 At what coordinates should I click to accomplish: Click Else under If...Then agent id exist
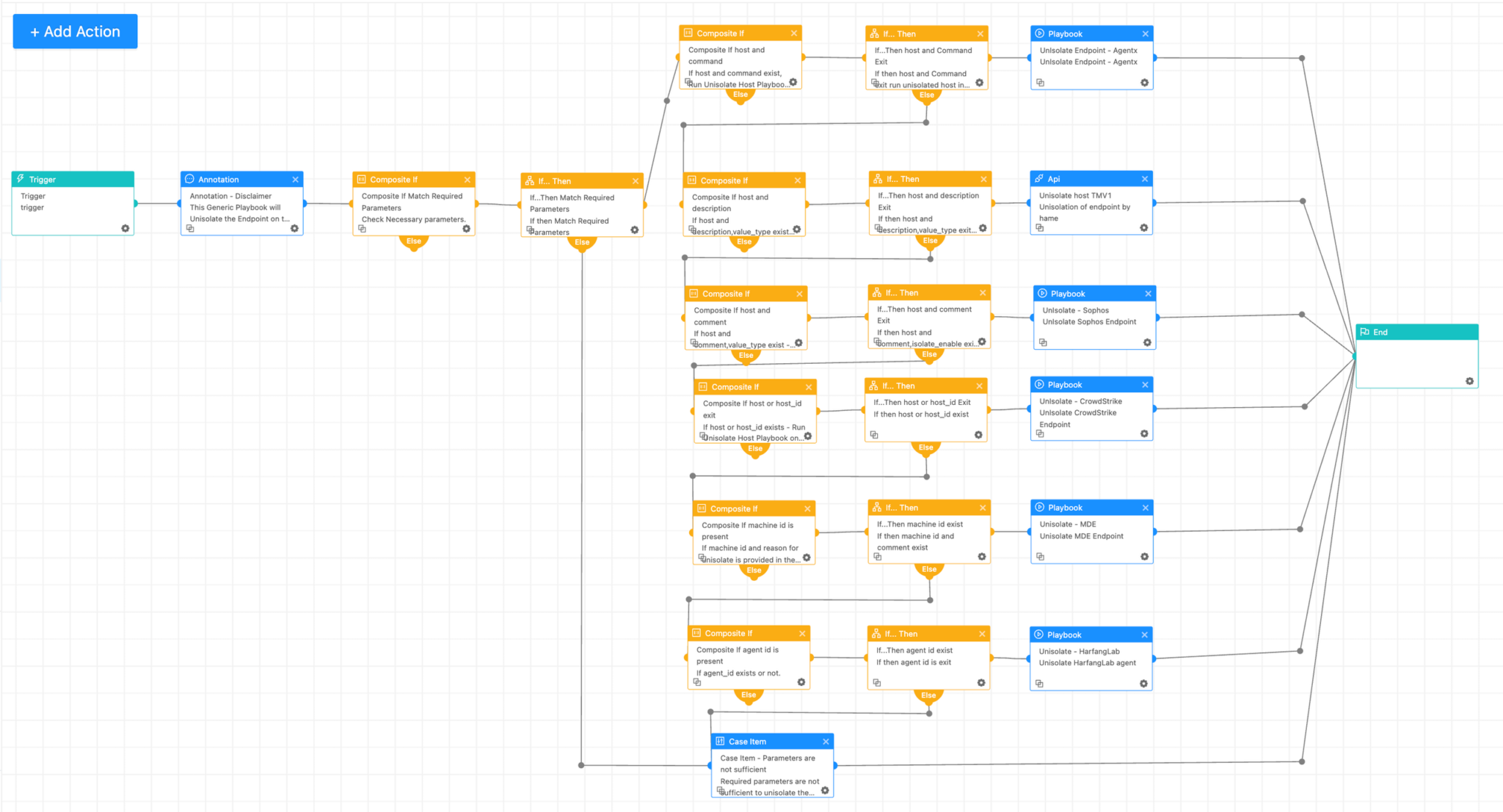pyautogui.click(x=928, y=695)
